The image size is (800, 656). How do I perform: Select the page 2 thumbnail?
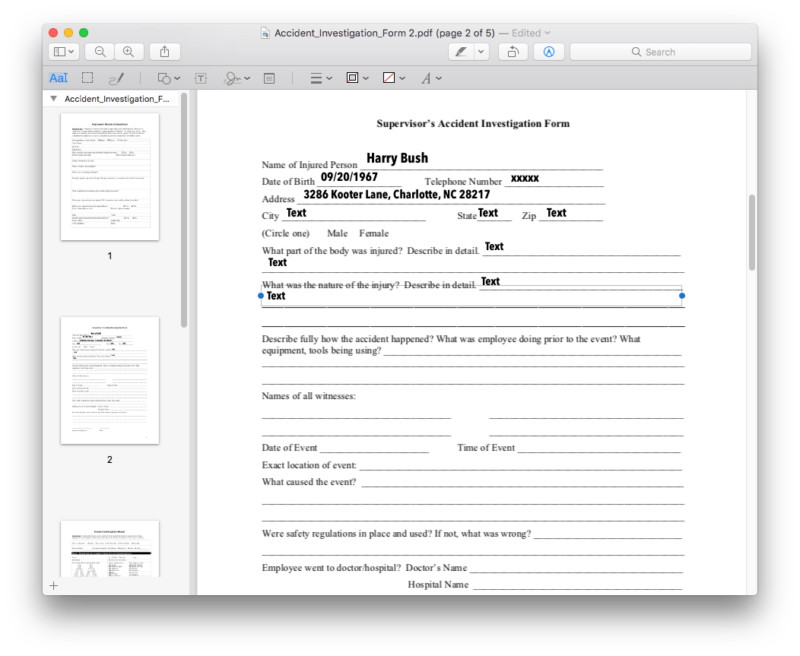pyautogui.click(x=110, y=380)
